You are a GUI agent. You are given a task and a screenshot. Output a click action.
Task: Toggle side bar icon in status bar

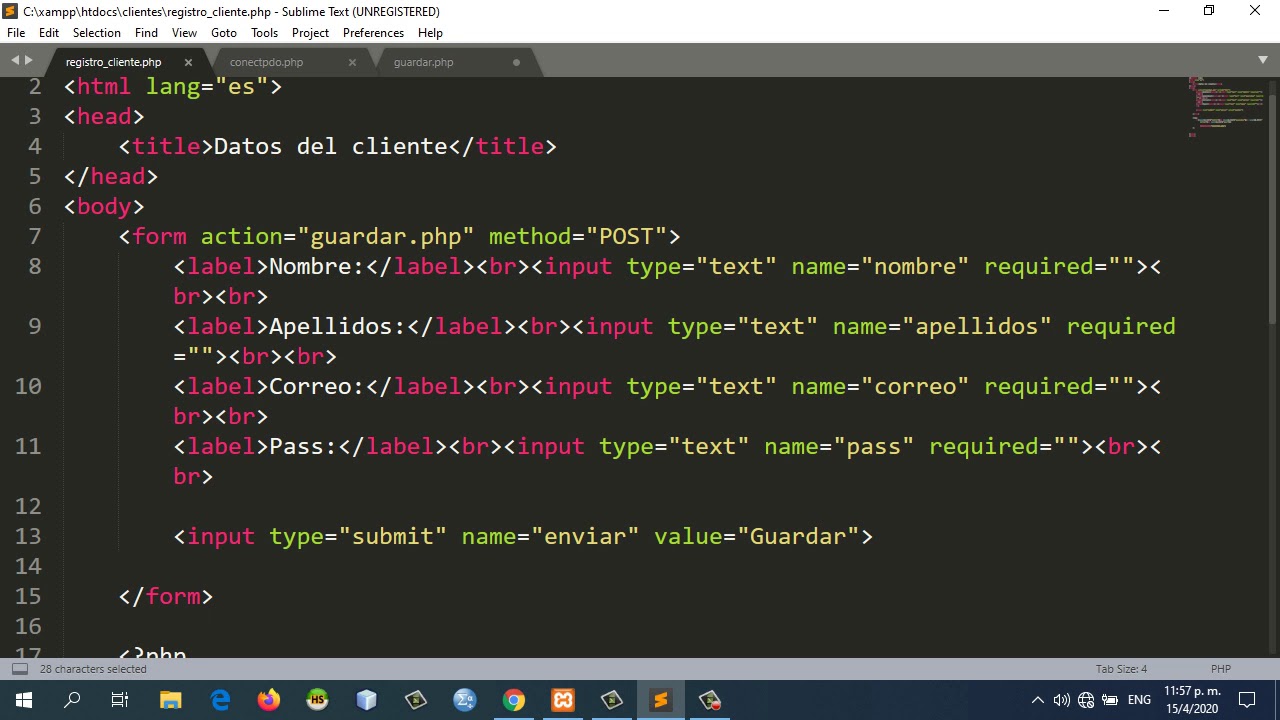tap(19, 669)
